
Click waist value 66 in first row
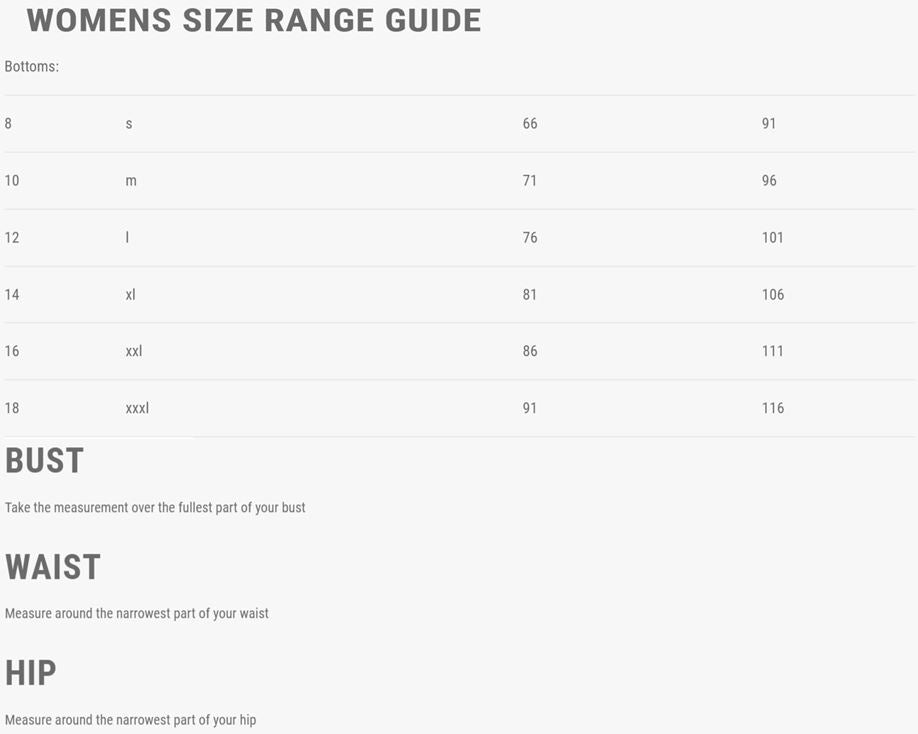coord(530,124)
